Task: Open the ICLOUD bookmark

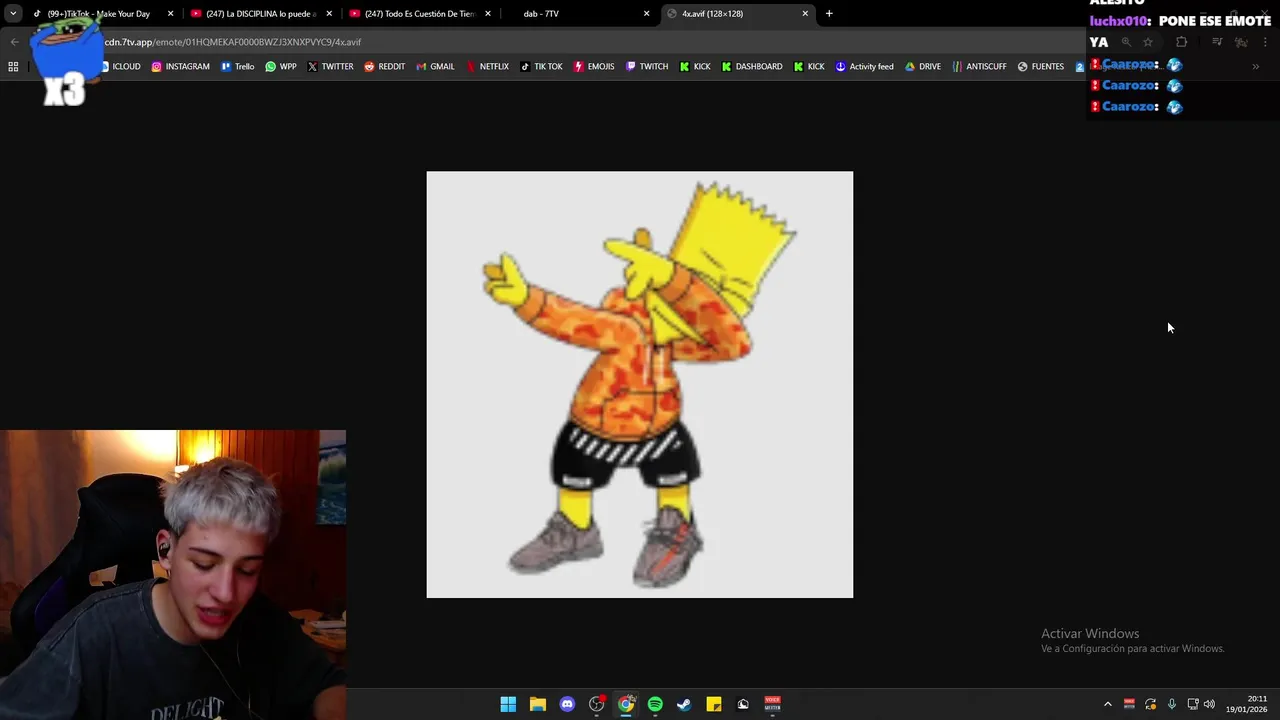Action: [120, 67]
